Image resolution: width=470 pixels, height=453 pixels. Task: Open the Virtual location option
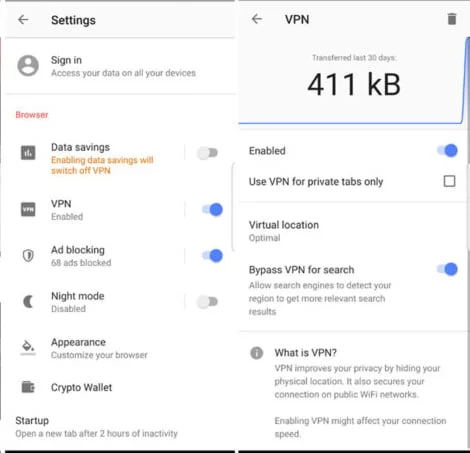click(352, 231)
